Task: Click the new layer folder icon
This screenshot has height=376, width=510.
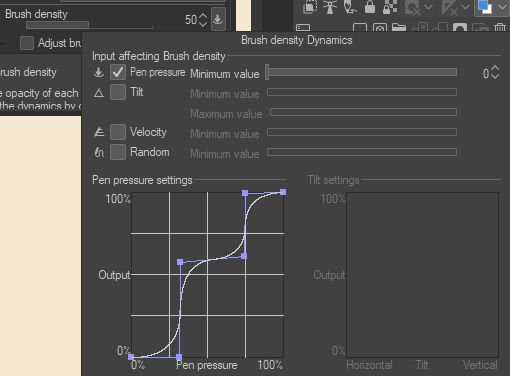Action: tap(399, 27)
